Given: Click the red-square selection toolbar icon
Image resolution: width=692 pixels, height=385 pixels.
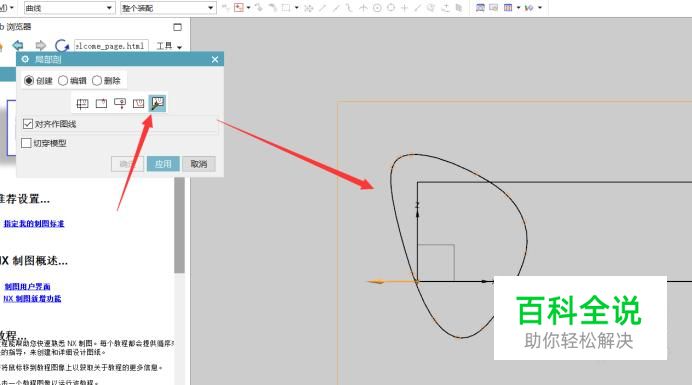Looking at the screenshot, I should [239, 8].
